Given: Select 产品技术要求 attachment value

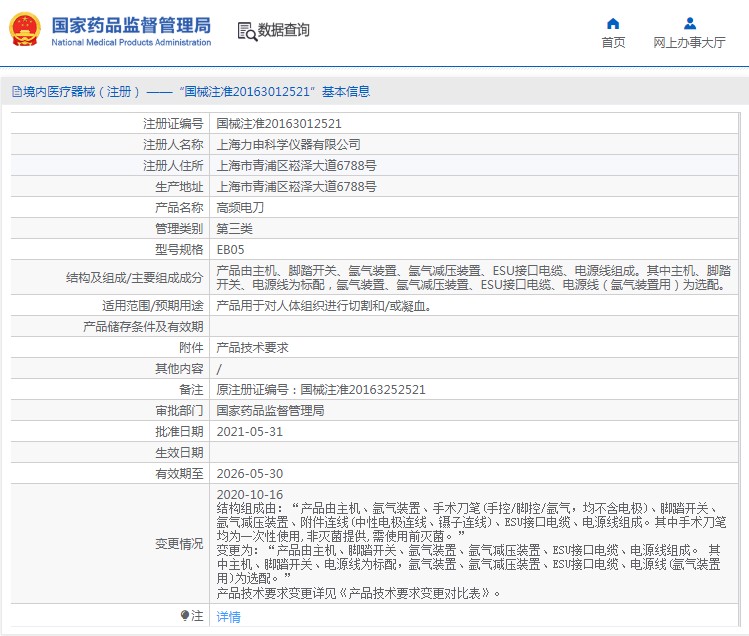Looking at the screenshot, I should point(253,348).
